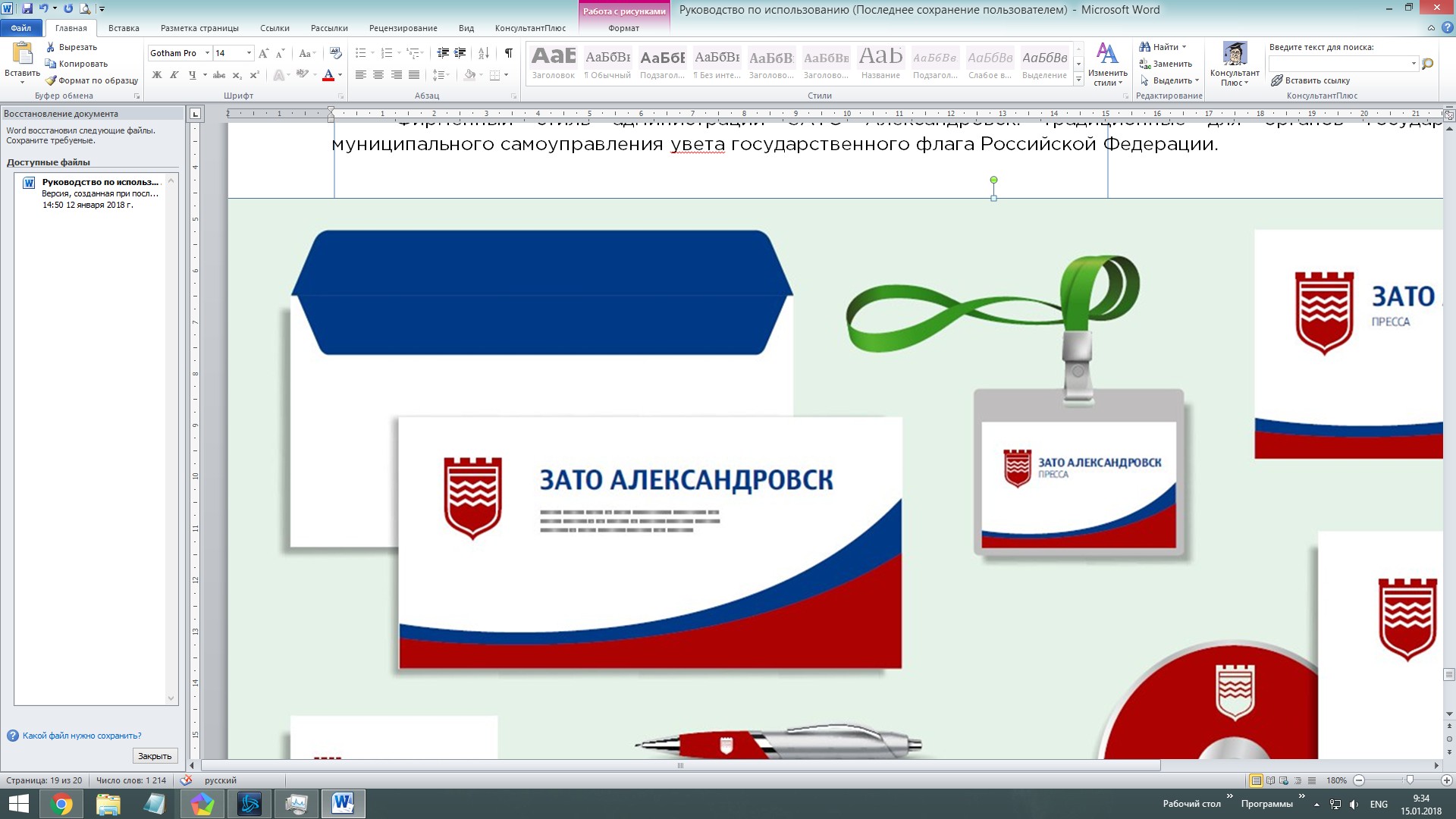Center align the text
The height and width of the screenshot is (819, 1456).
(378, 75)
